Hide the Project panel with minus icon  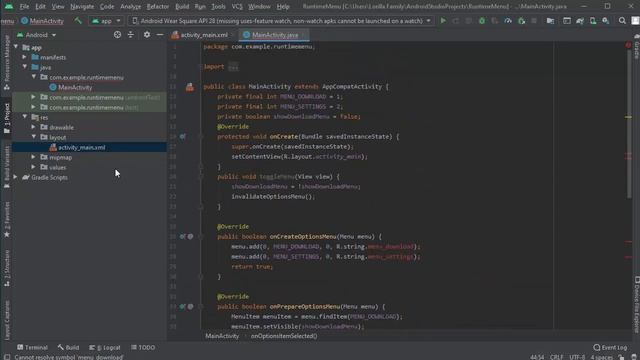160,35
